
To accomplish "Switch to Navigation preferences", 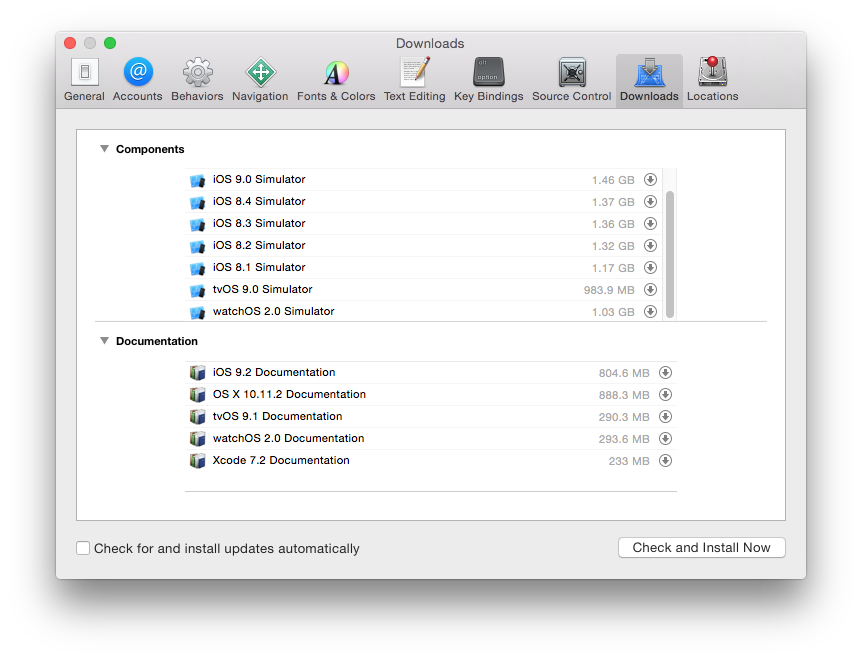I will (x=260, y=80).
